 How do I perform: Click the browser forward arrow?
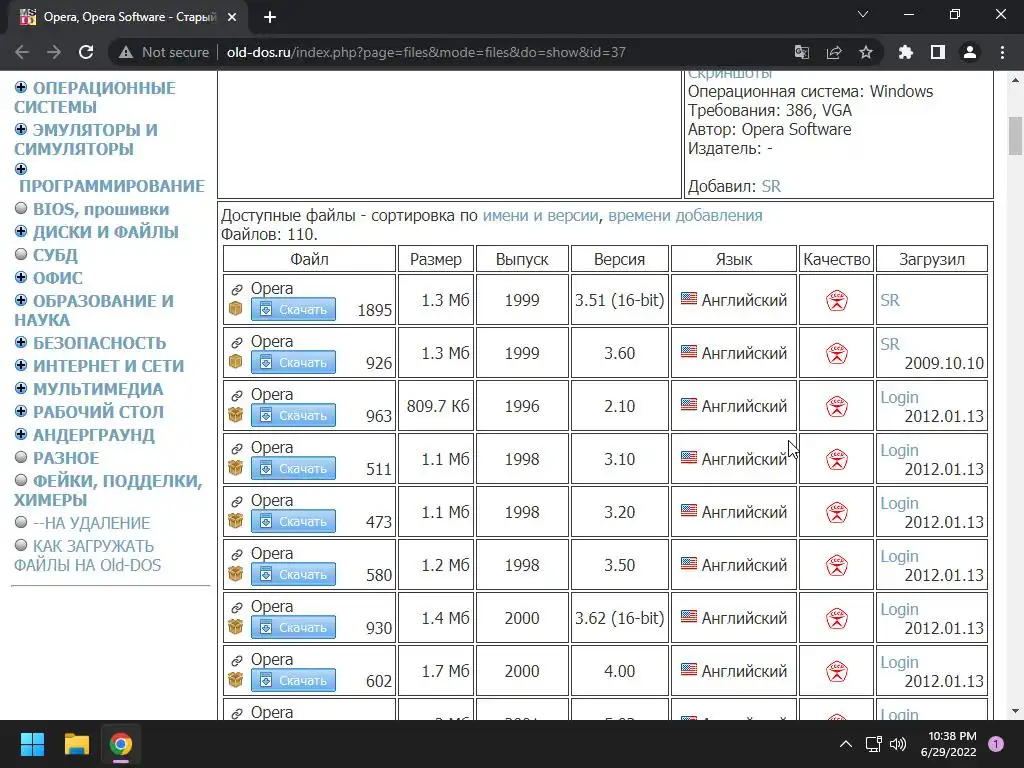click(x=54, y=52)
